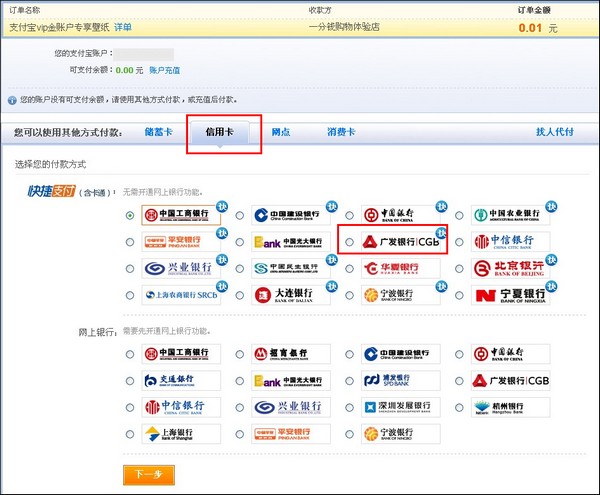Screen dimensions: 600x495
Task: Click the order name 支付宝vip金账户专享壁纸
Action: point(59,27)
